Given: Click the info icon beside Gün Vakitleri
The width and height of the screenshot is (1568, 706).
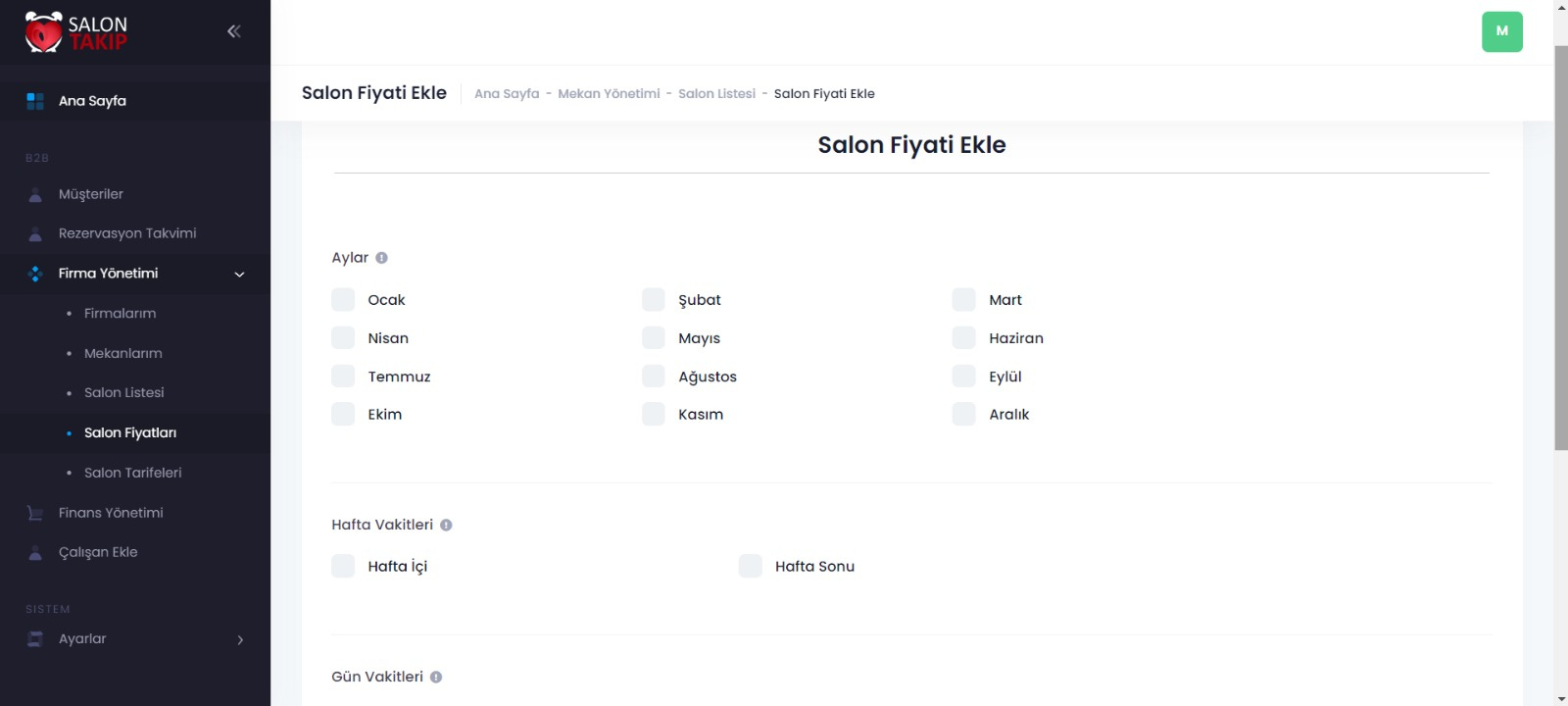Looking at the screenshot, I should 436,677.
